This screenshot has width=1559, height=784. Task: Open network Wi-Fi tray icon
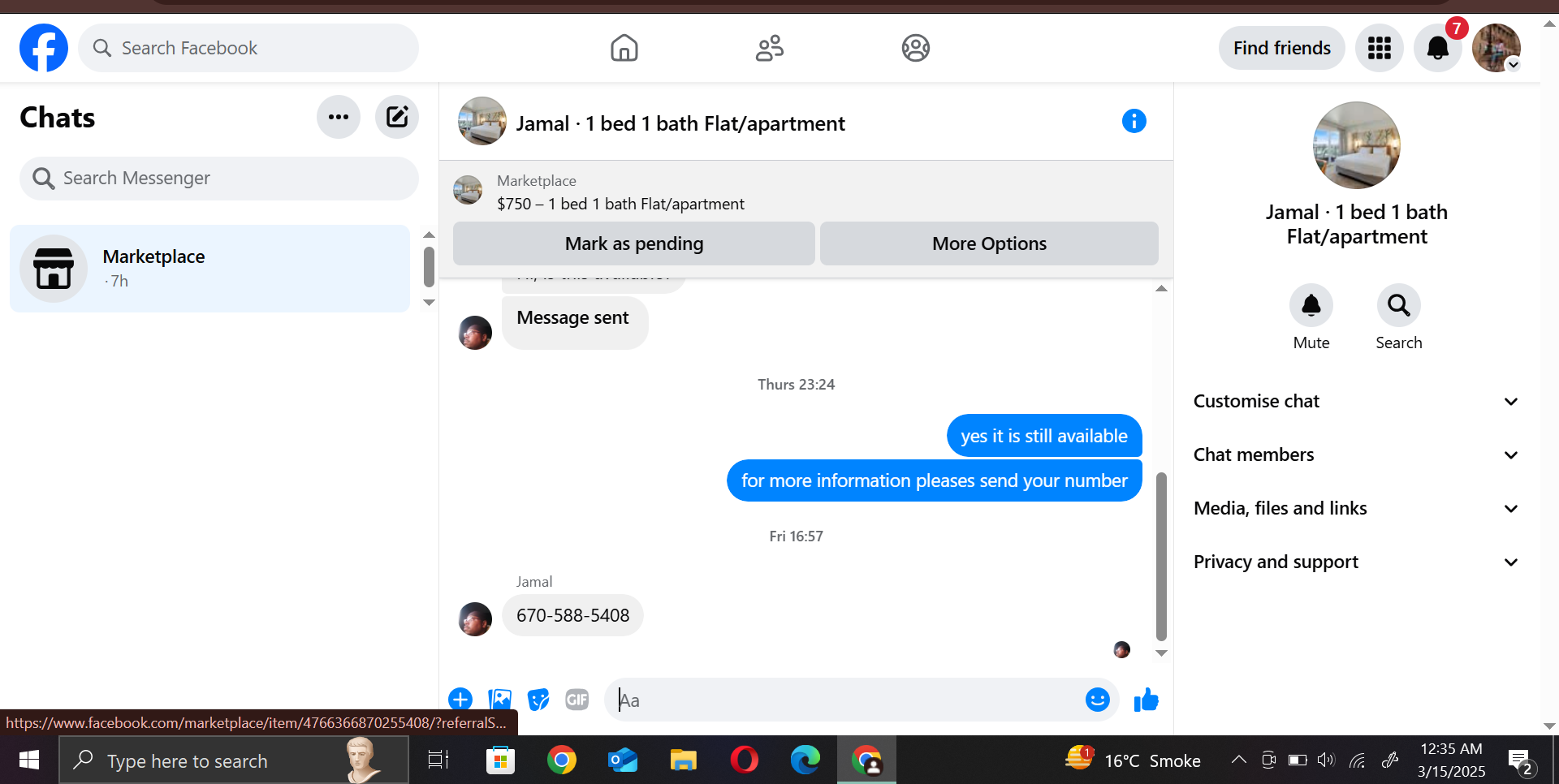coord(1357,760)
